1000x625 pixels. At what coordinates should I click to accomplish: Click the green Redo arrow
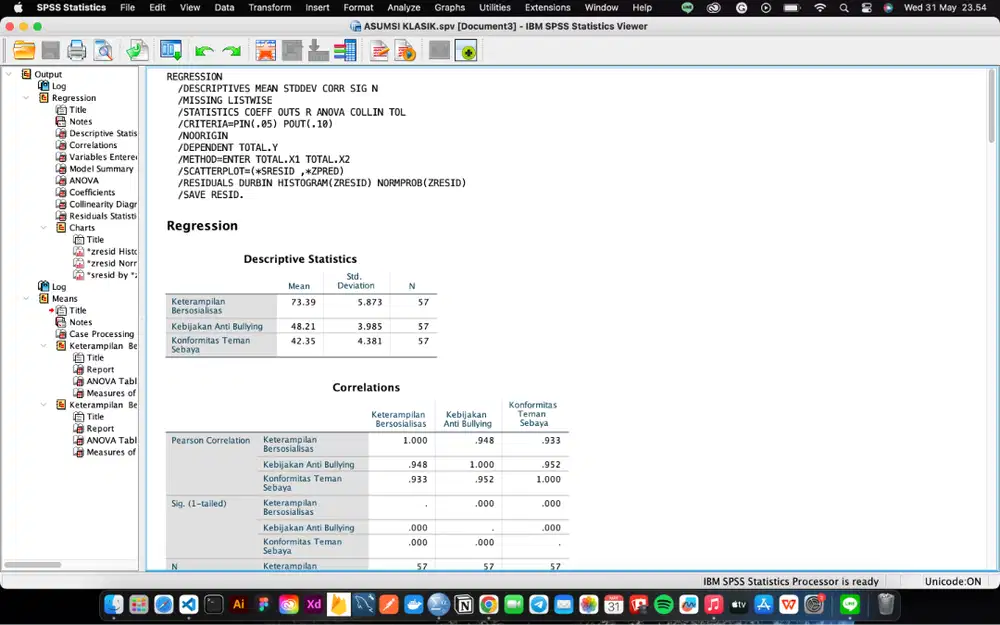tap(232, 50)
